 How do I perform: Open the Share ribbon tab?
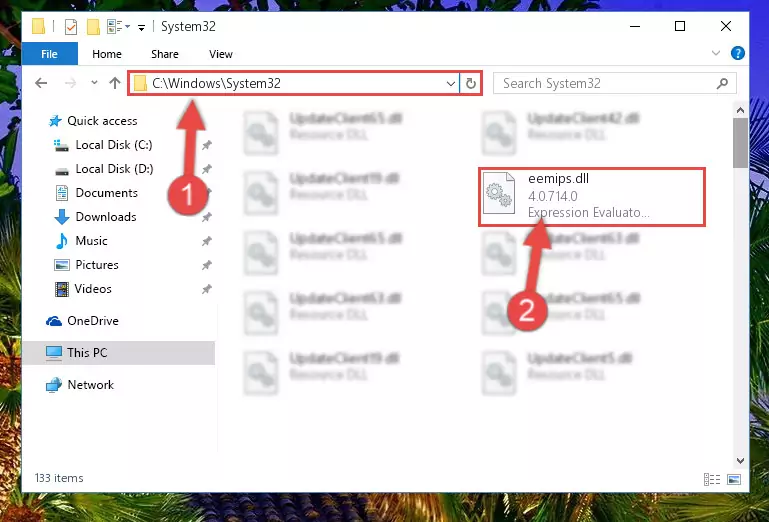click(165, 54)
